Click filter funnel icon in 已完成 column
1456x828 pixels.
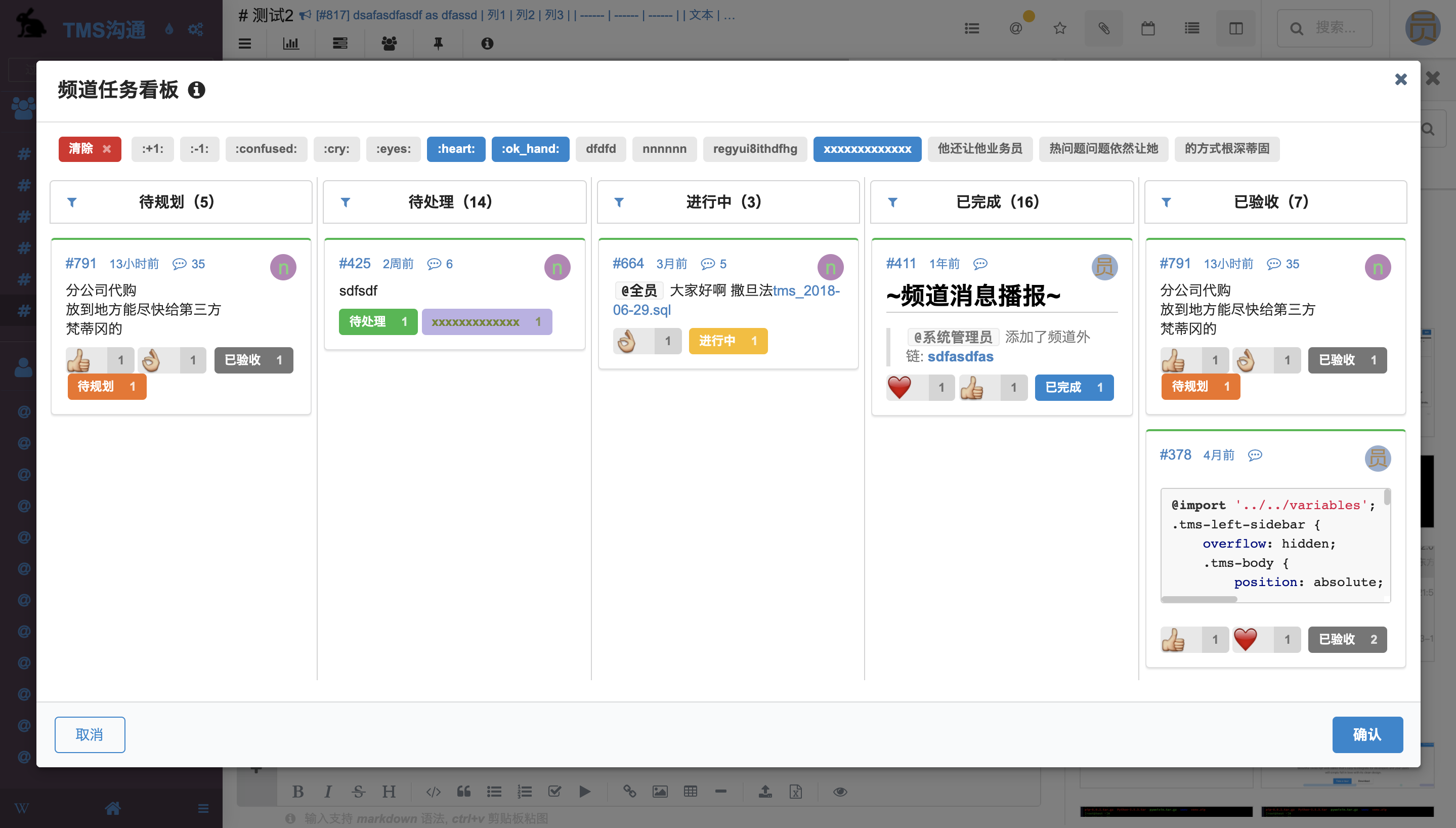(x=892, y=202)
